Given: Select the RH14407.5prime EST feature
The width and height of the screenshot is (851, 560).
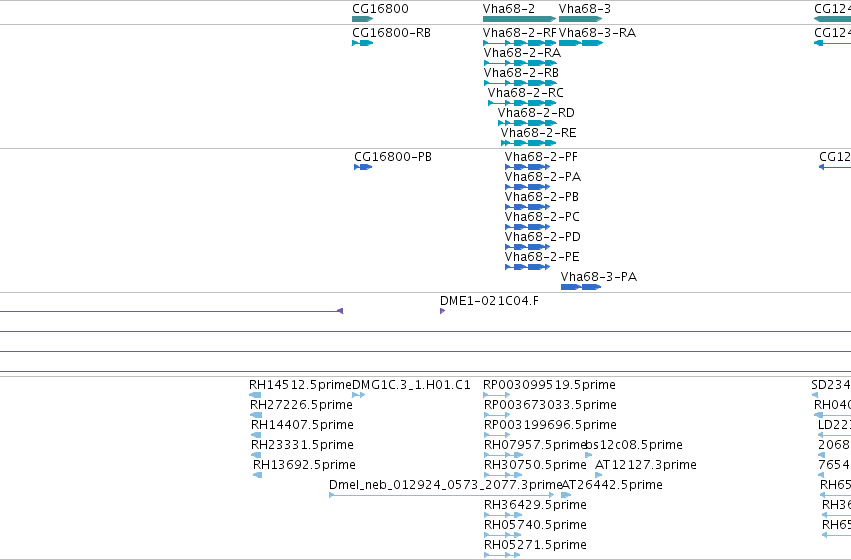Looking at the screenshot, I should click(256, 435).
